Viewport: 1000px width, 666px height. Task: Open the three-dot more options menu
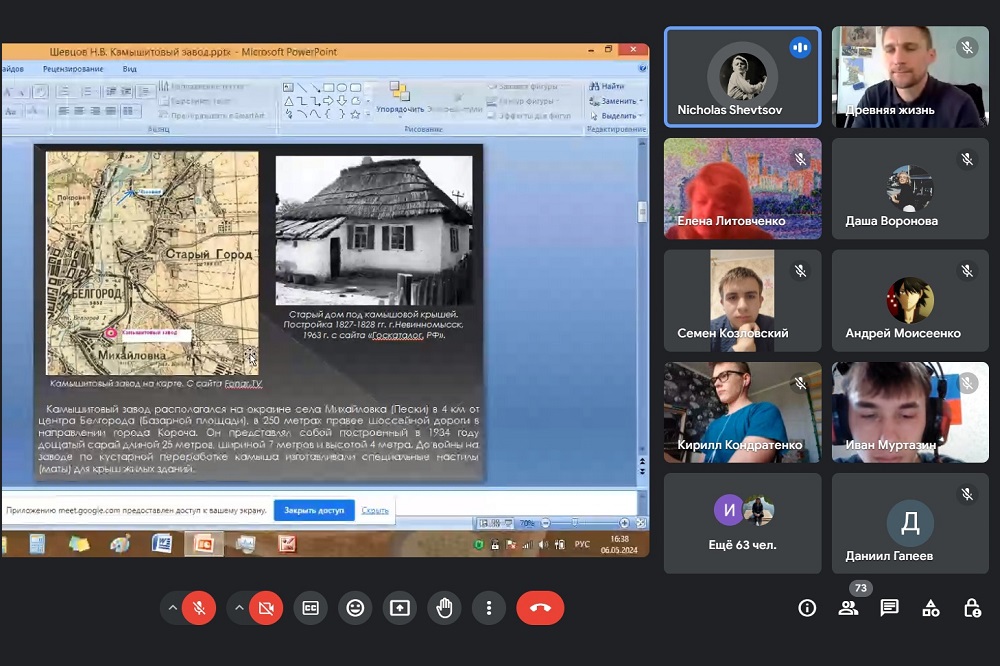pos(488,608)
